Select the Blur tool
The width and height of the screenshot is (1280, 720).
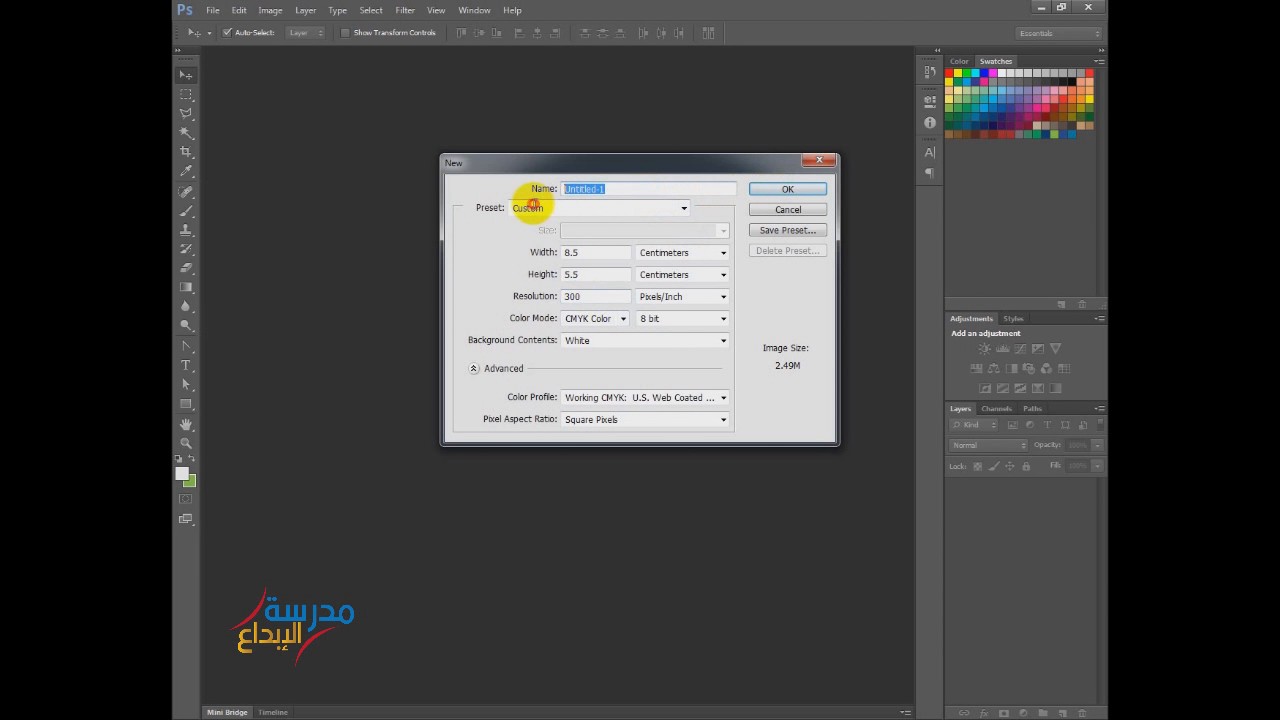(x=186, y=307)
